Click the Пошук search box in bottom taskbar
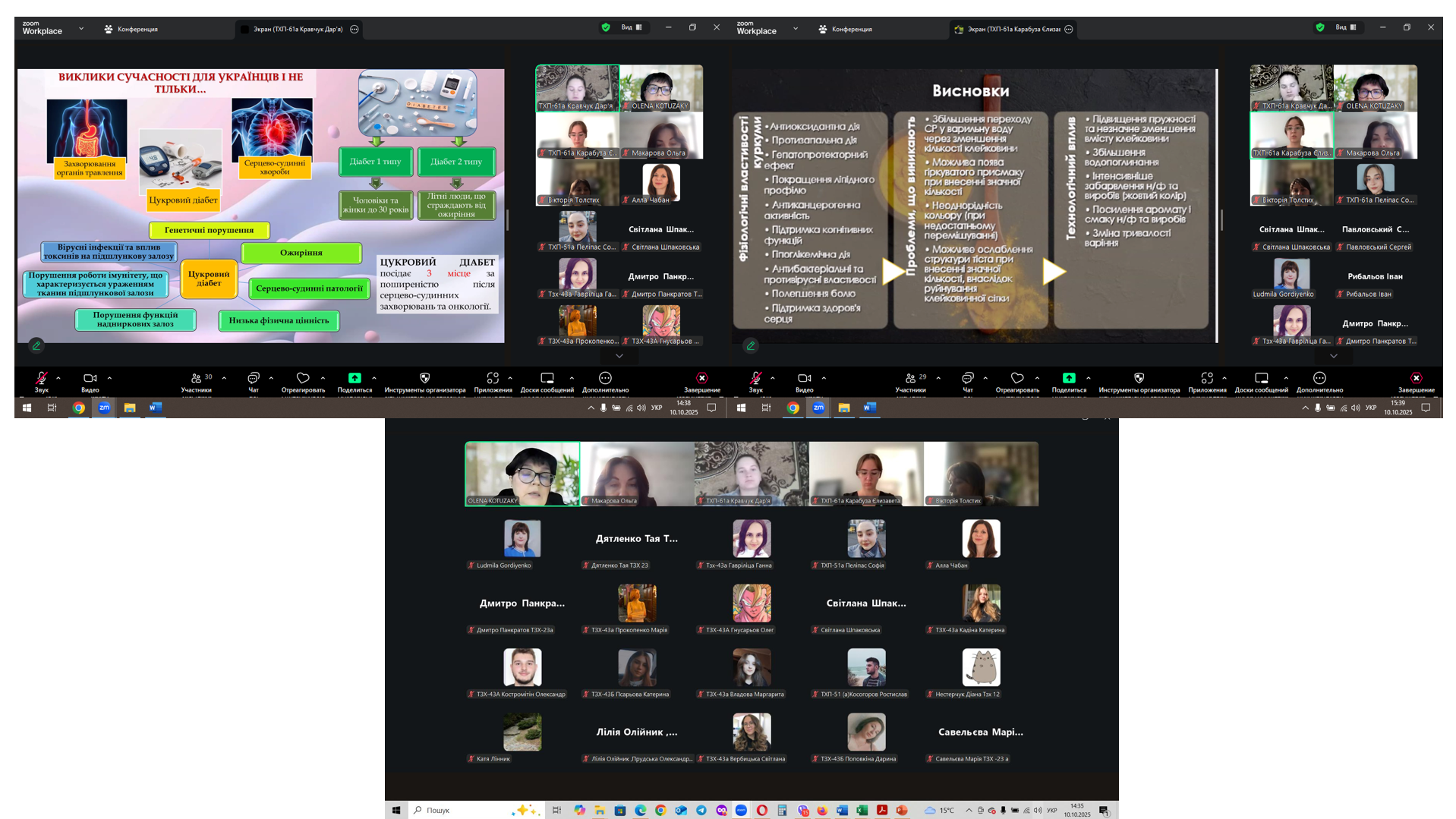 point(455,810)
